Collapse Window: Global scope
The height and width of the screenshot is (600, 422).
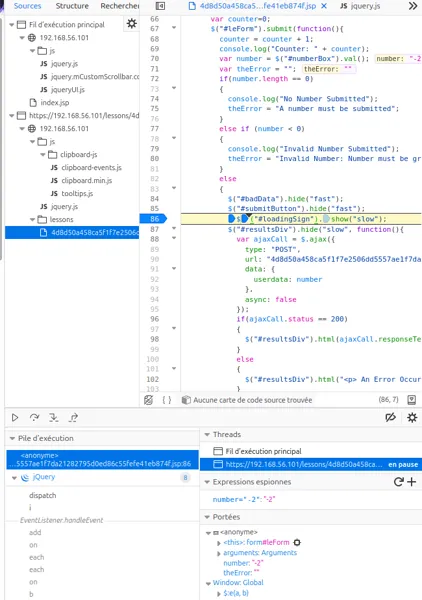[209, 584]
